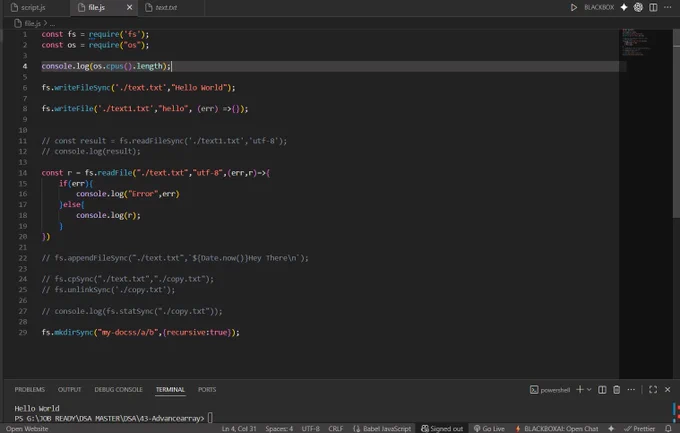Click the commented unlinkSync line

tap(108, 290)
